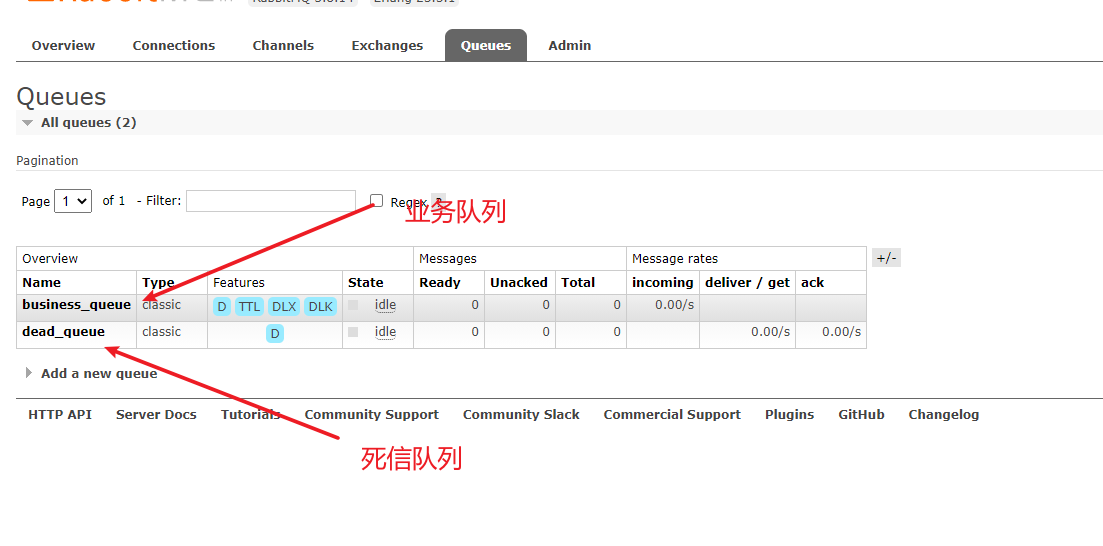Image resolution: width=1103 pixels, height=546 pixels.
Task: Open the Plugins footer link
Action: 789,414
